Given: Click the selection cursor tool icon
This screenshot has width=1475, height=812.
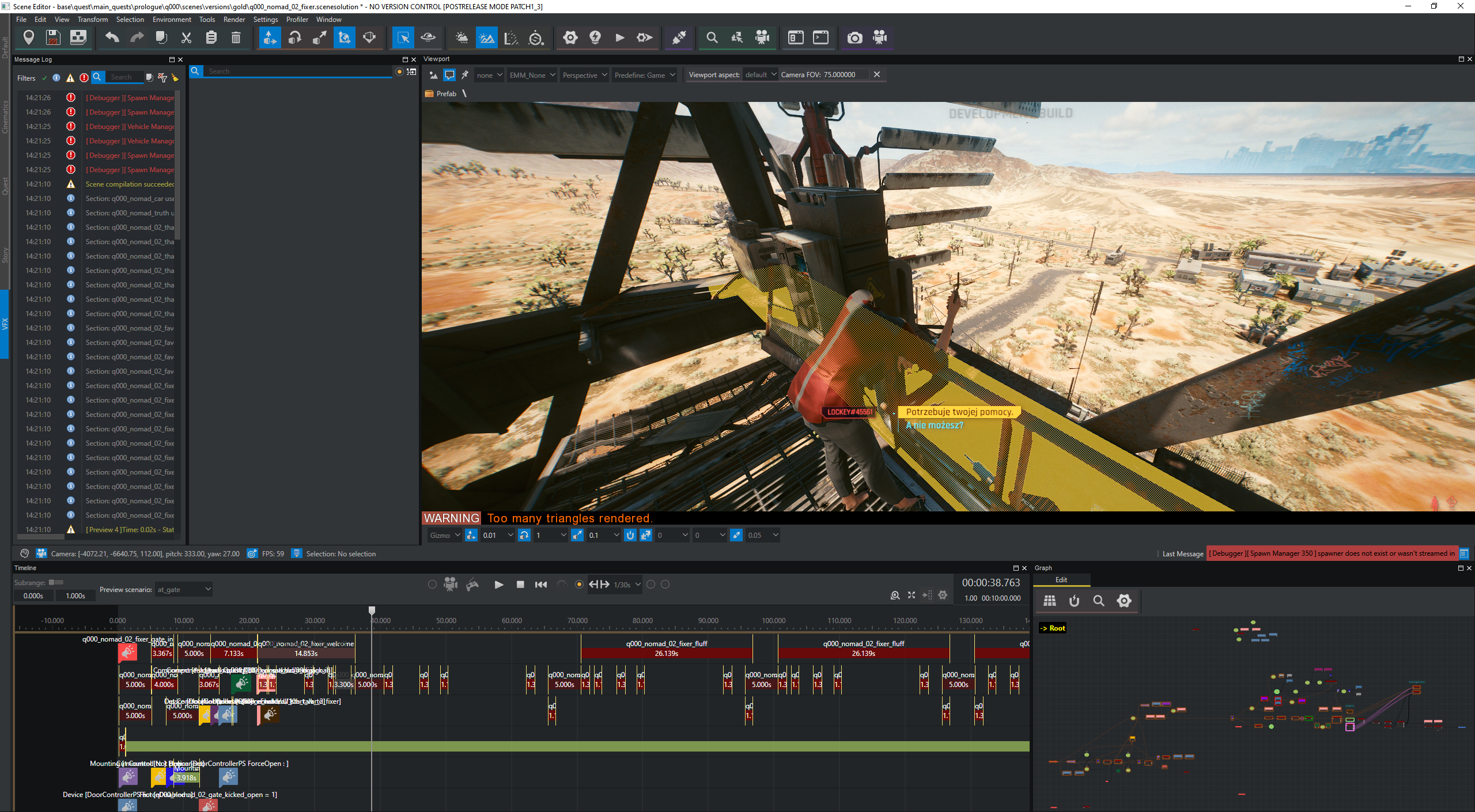Looking at the screenshot, I should coord(403,38).
